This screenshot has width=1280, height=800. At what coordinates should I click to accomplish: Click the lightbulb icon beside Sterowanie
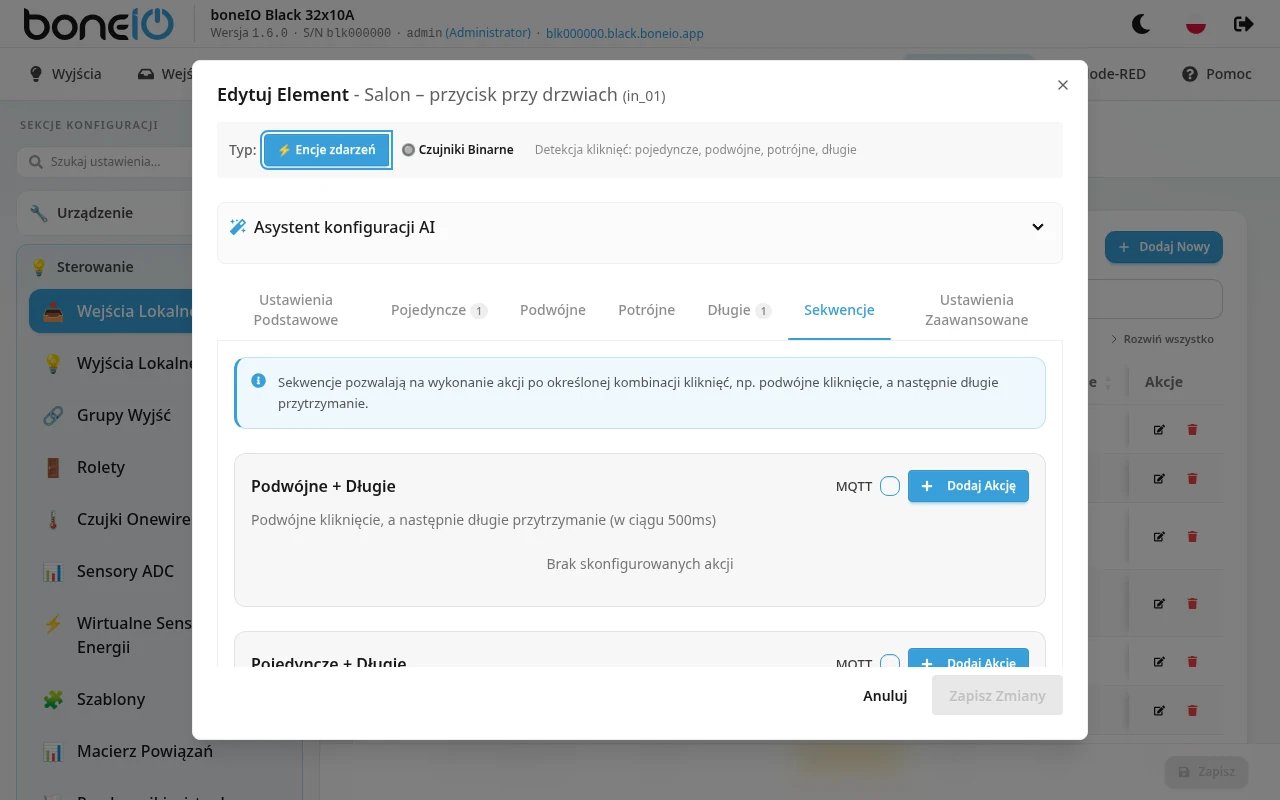tap(39, 267)
